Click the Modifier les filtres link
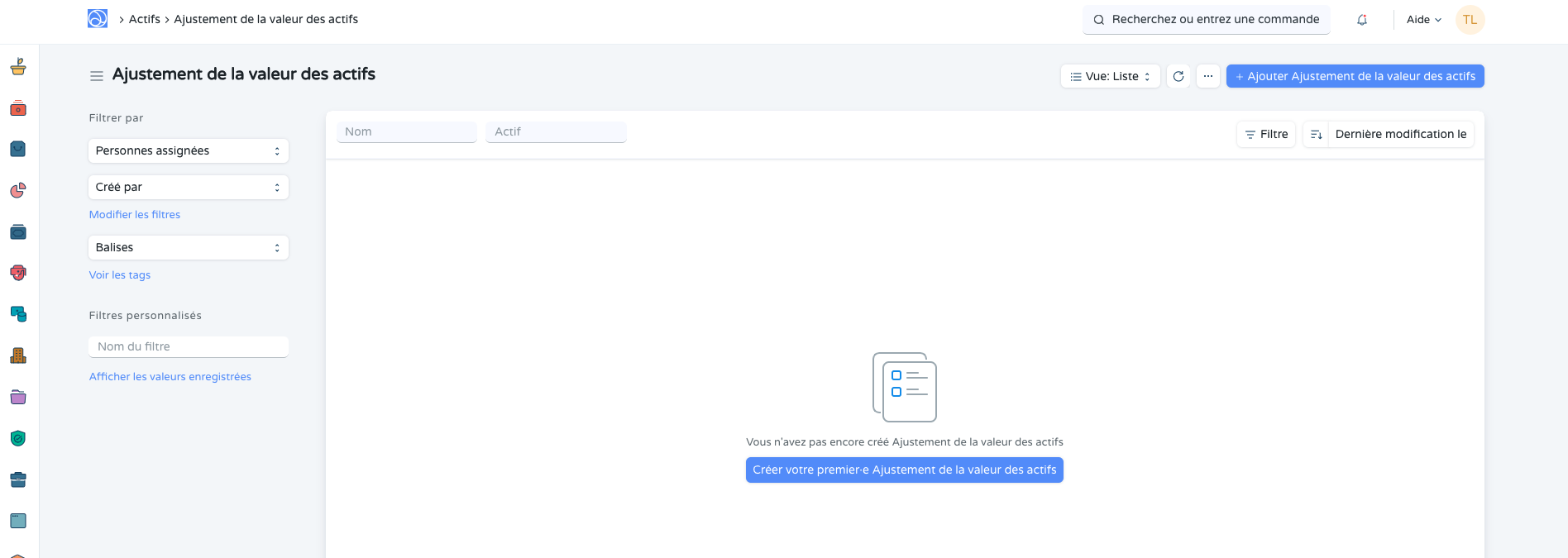Image resolution: width=1568 pixels, height=558 pixels. coord(135,215)
